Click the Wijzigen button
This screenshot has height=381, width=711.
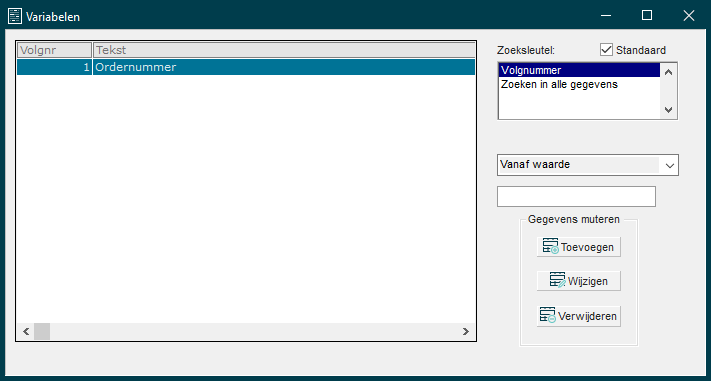point(579,281)
